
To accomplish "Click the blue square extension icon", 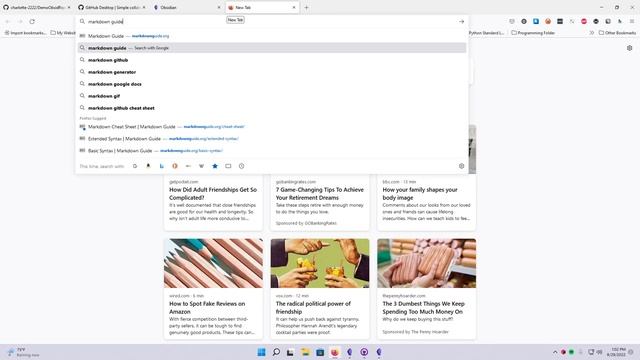I will click(x=536, y=21).
